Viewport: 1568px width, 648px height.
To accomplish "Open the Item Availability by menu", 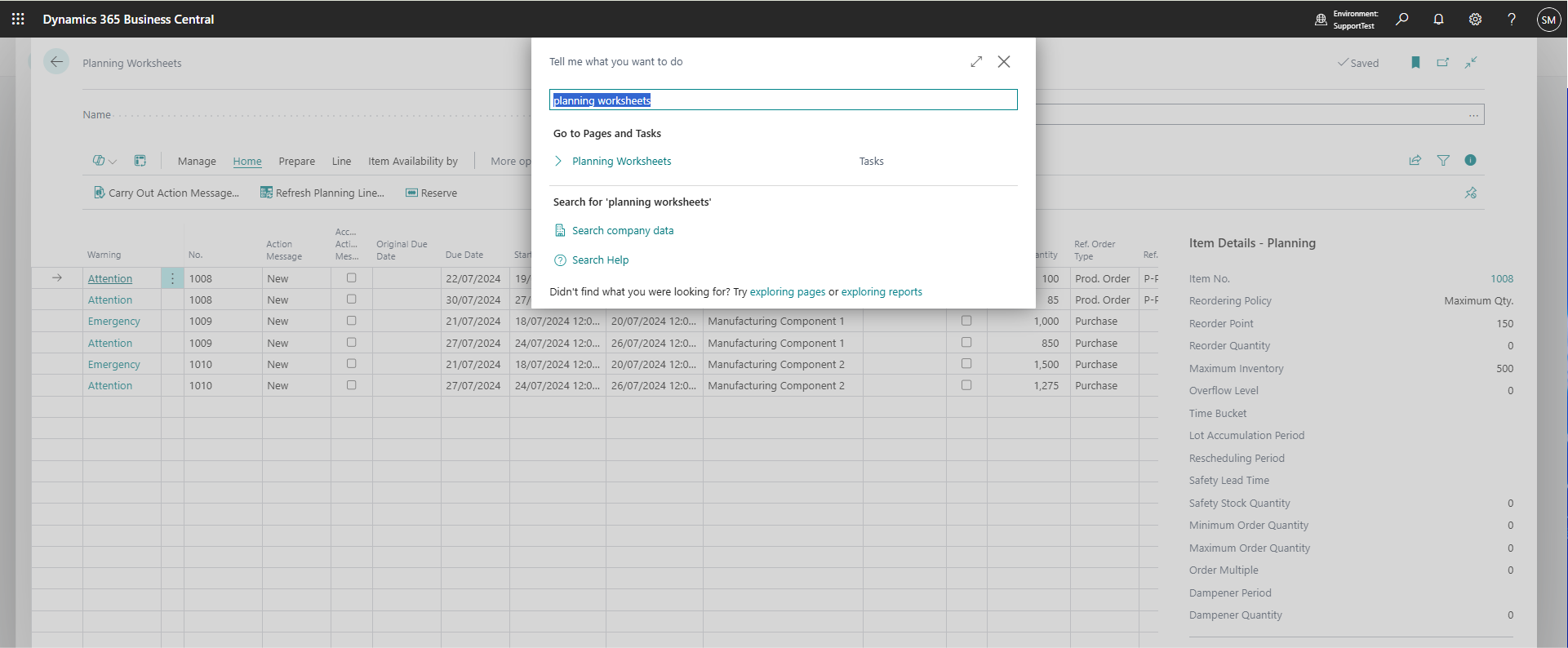I will coord(412,162).
